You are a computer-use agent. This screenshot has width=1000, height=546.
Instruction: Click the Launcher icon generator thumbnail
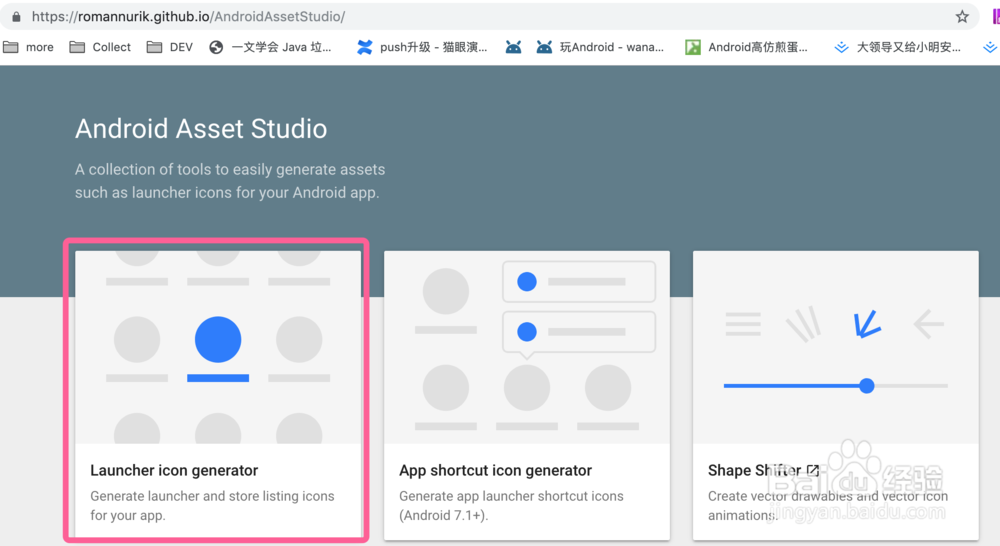218,347
